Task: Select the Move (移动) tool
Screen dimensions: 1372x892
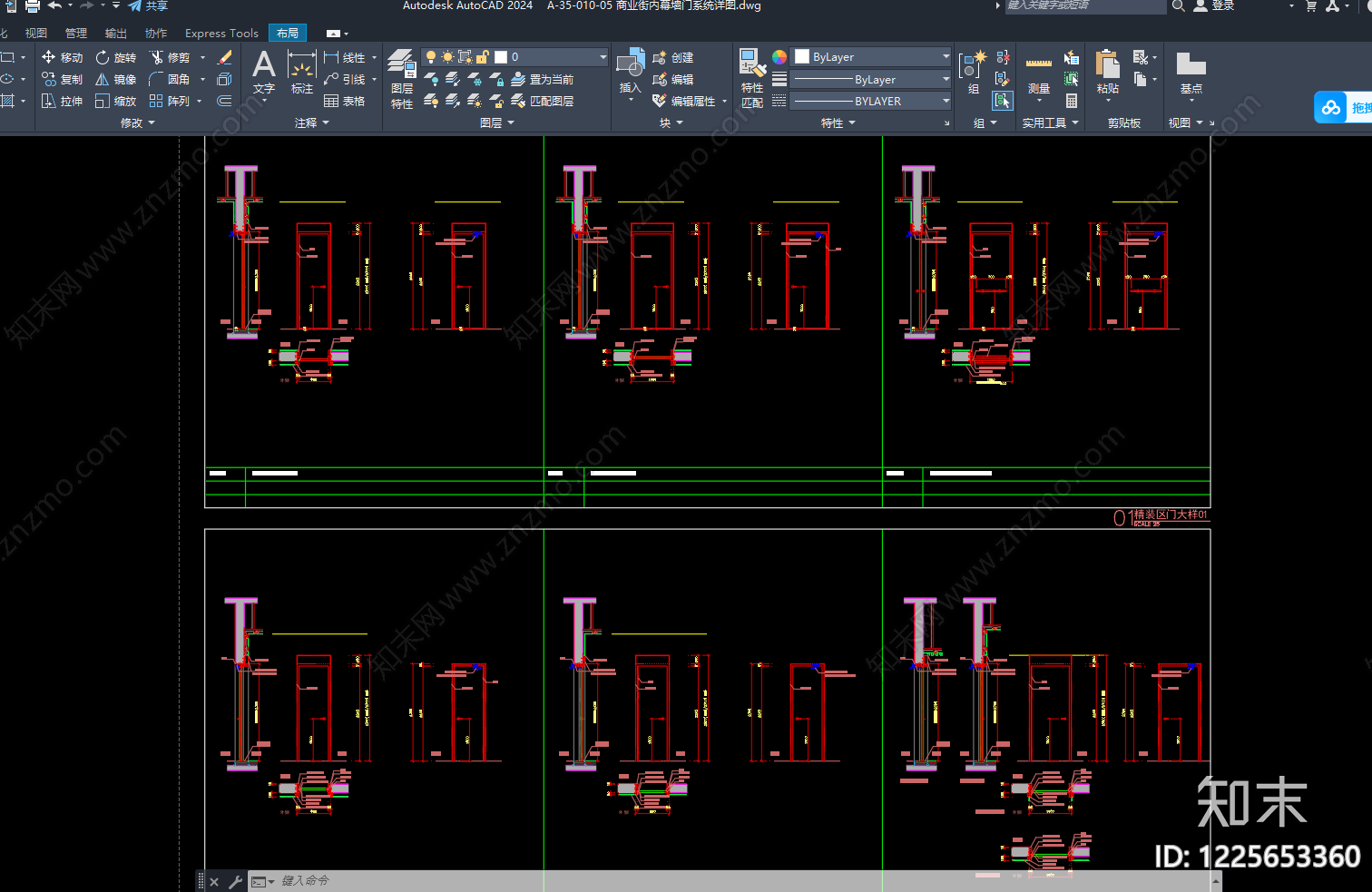Action: [x=62, y=57]
